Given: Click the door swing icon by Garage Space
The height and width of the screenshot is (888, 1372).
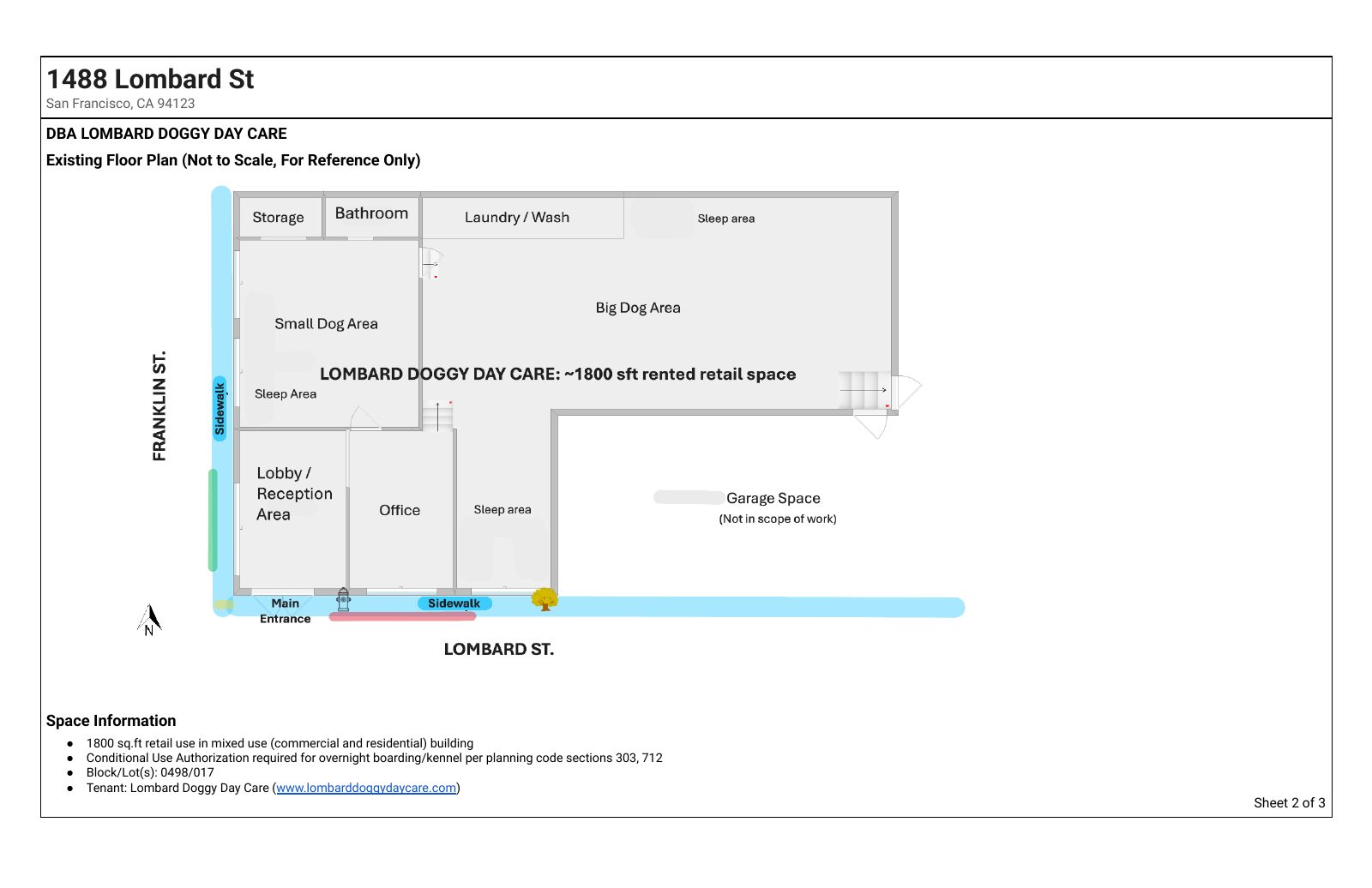Looking at the screenshot, I should click(872, 423).
